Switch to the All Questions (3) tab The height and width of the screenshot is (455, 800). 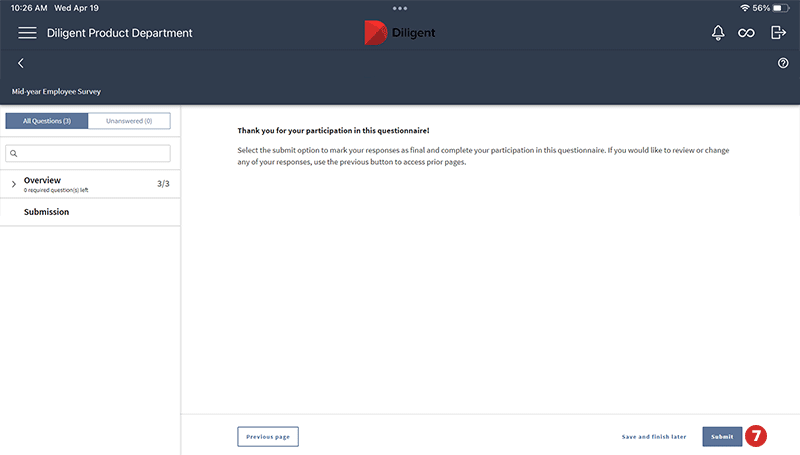47,121
